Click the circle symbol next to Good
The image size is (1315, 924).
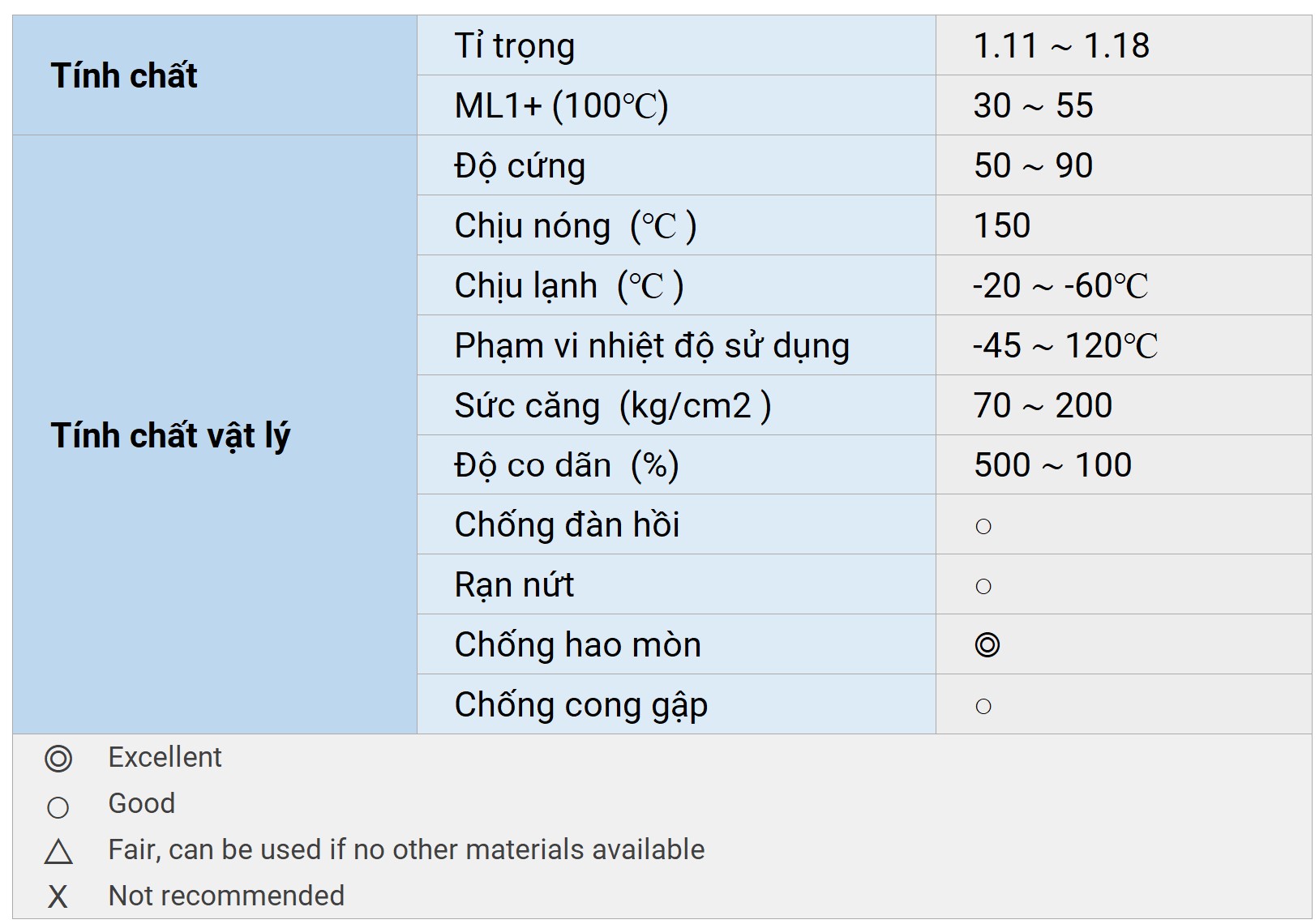click(x=58, y=807)
